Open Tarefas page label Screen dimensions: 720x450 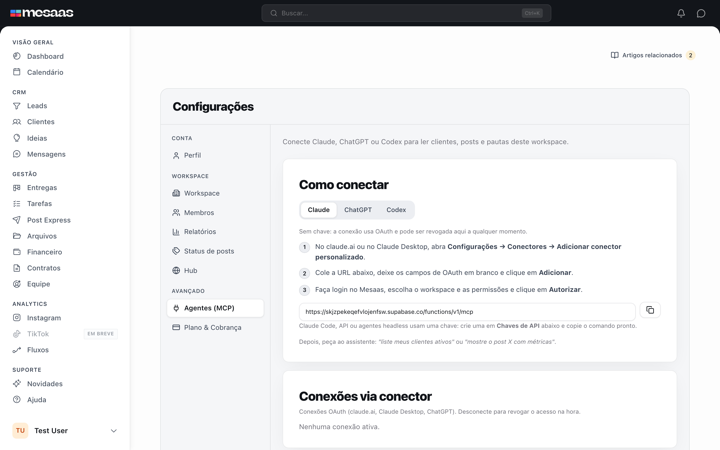coord(39,203)
